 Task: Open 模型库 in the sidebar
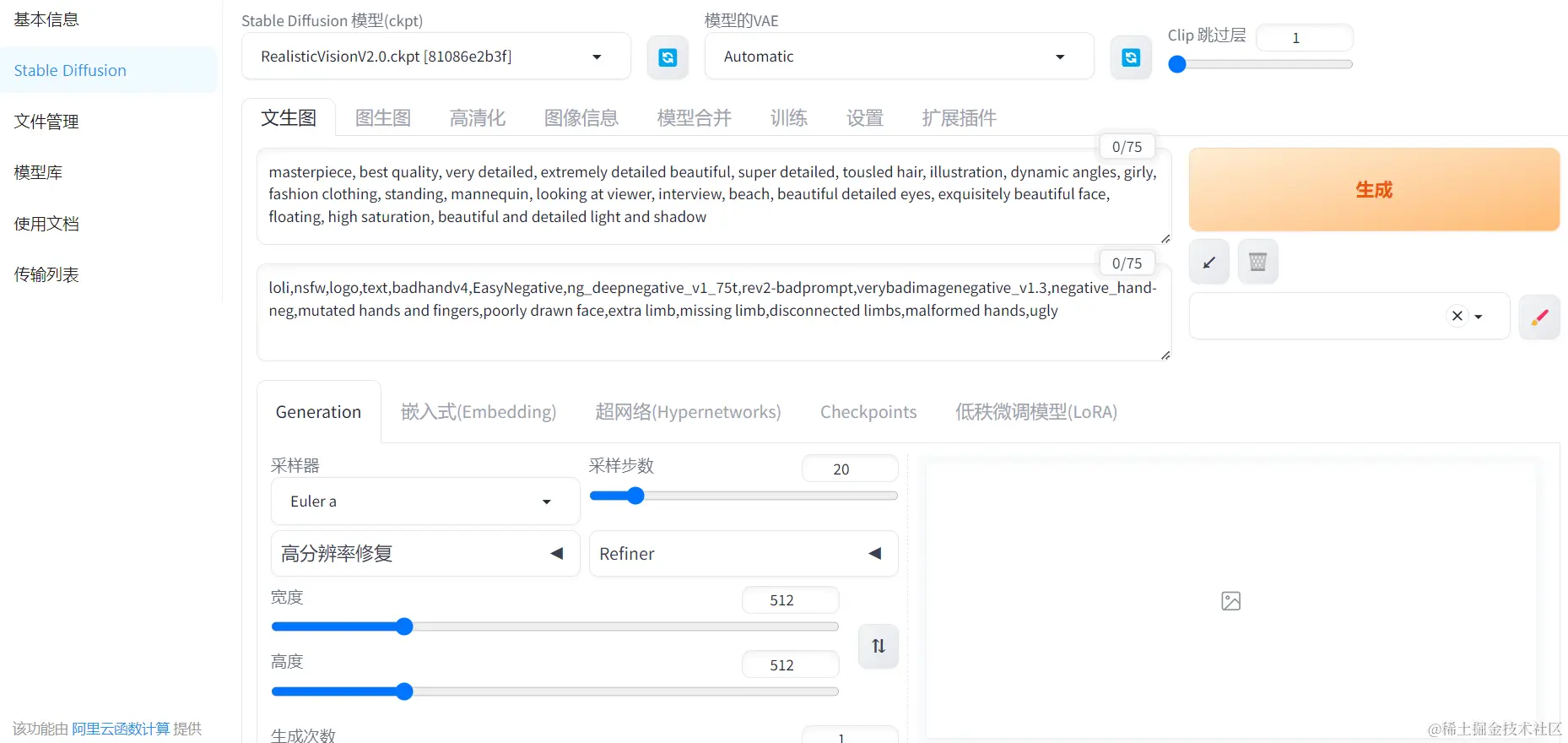(x=38, y=172)
